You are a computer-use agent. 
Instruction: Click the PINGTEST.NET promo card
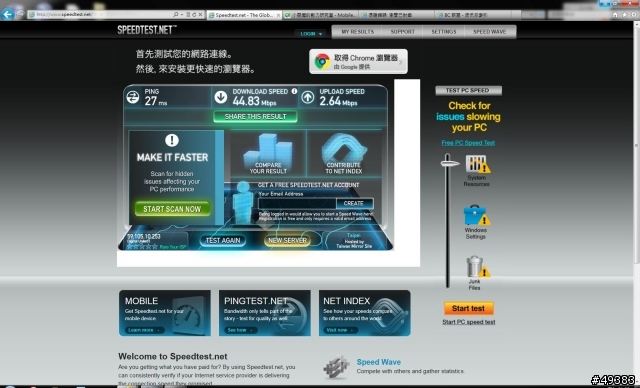(265, 313)
